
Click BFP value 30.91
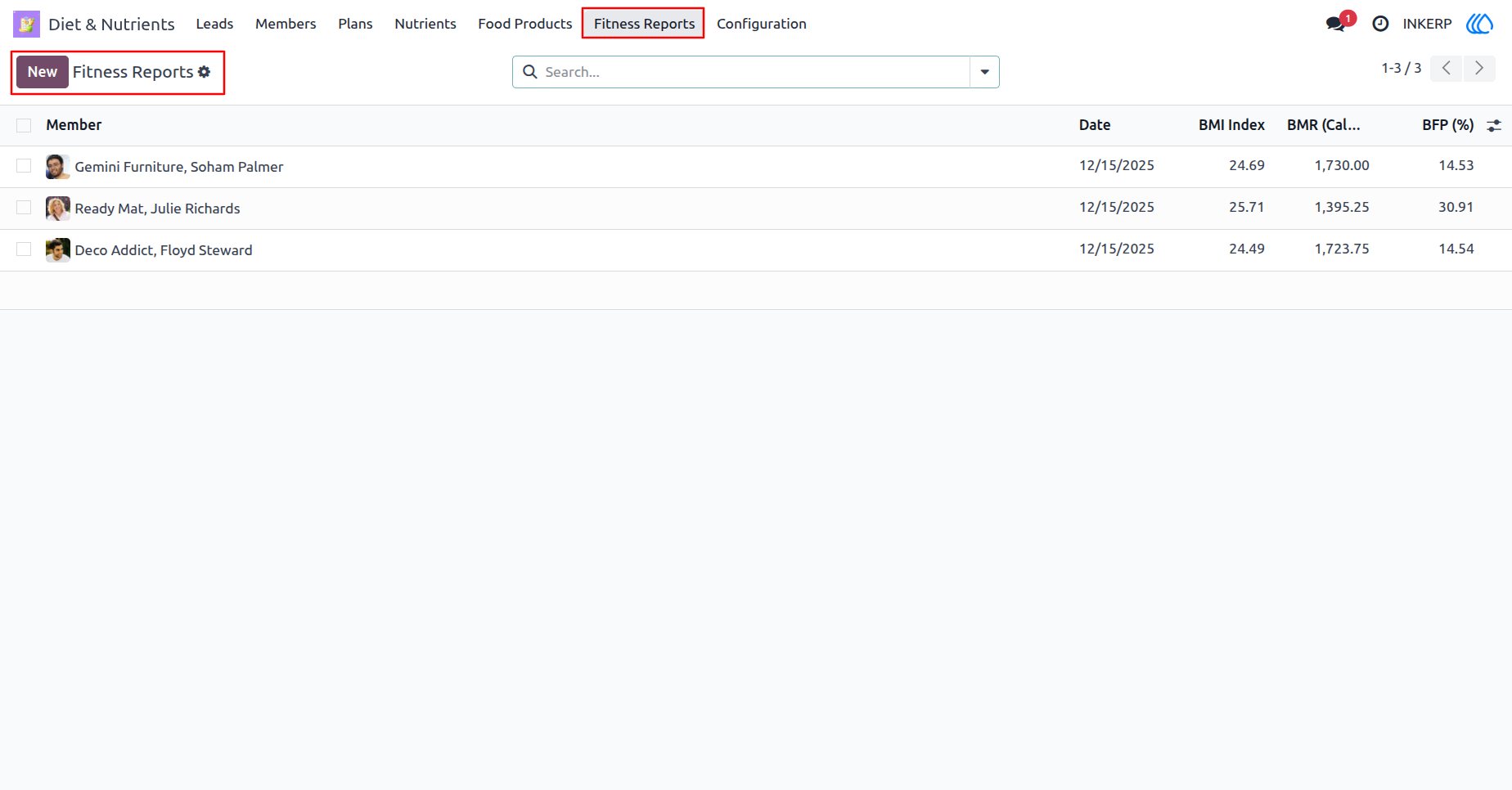(1456, 208)
